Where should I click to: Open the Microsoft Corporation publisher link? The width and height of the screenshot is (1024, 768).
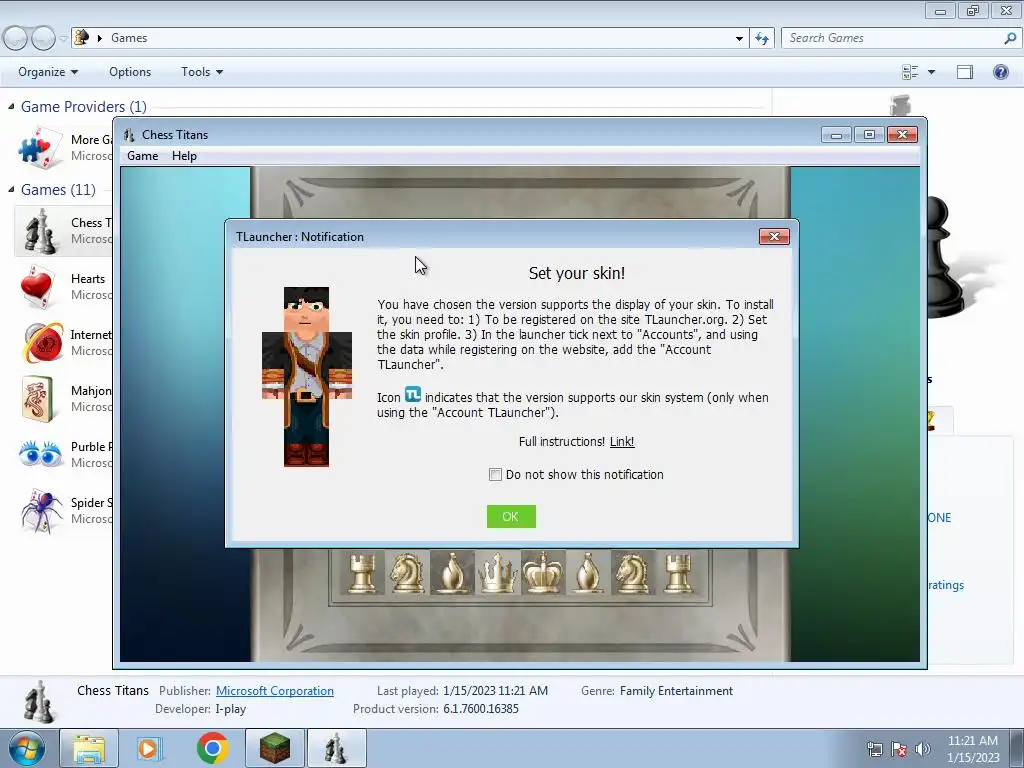point(274,691)
